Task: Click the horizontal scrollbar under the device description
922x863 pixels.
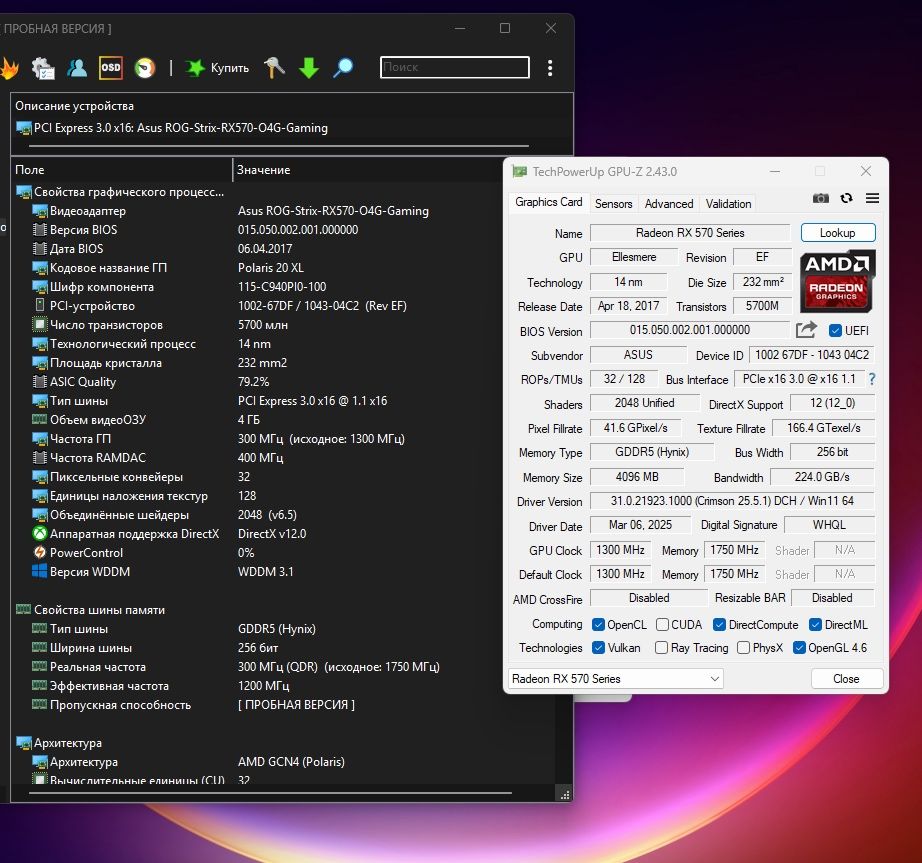Action: (x=279, y=145)
